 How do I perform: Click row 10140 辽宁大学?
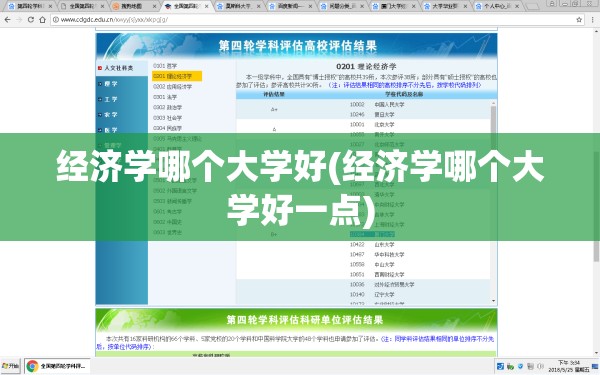372,294
